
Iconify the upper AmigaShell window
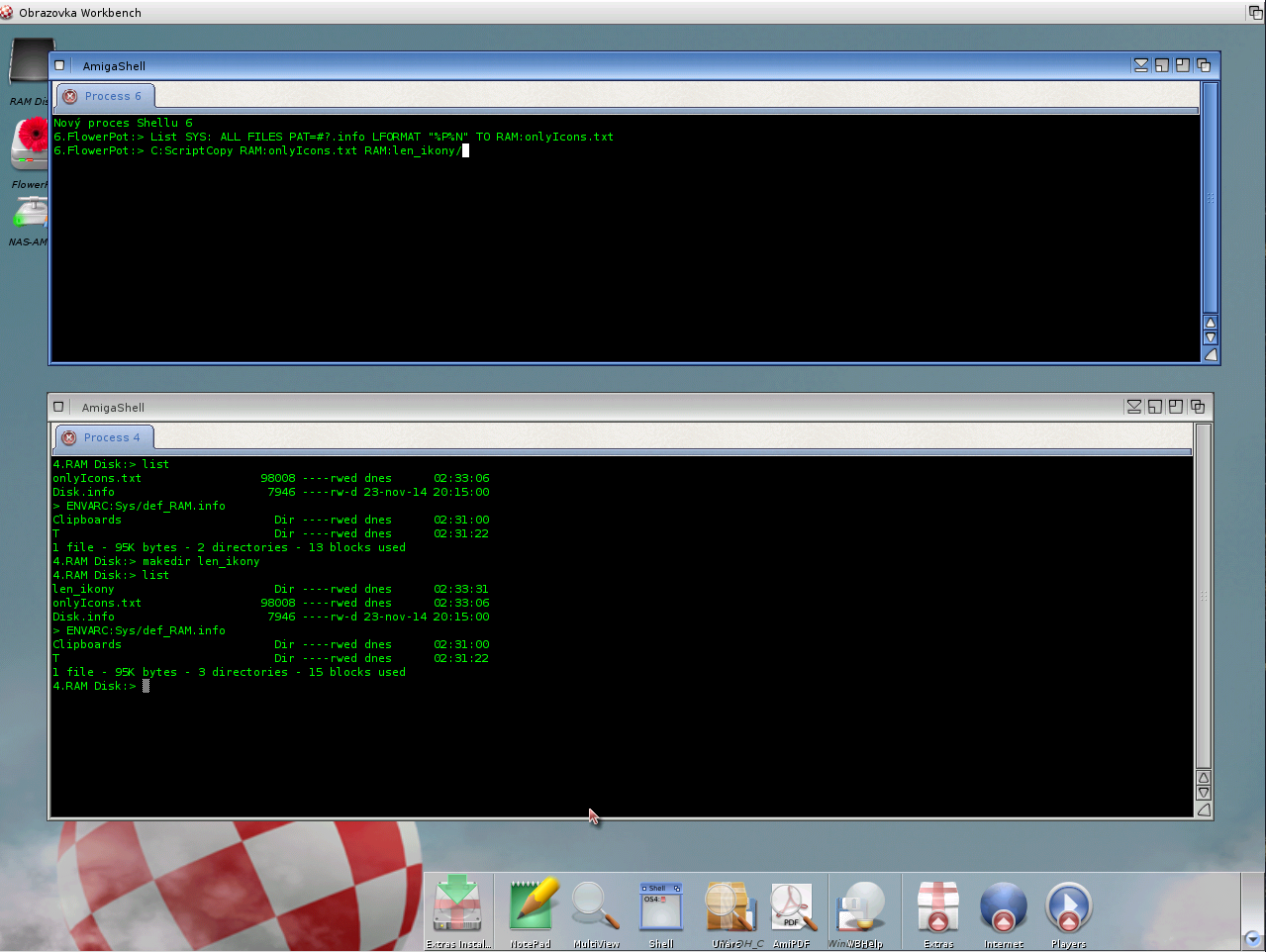[1141, 65]
